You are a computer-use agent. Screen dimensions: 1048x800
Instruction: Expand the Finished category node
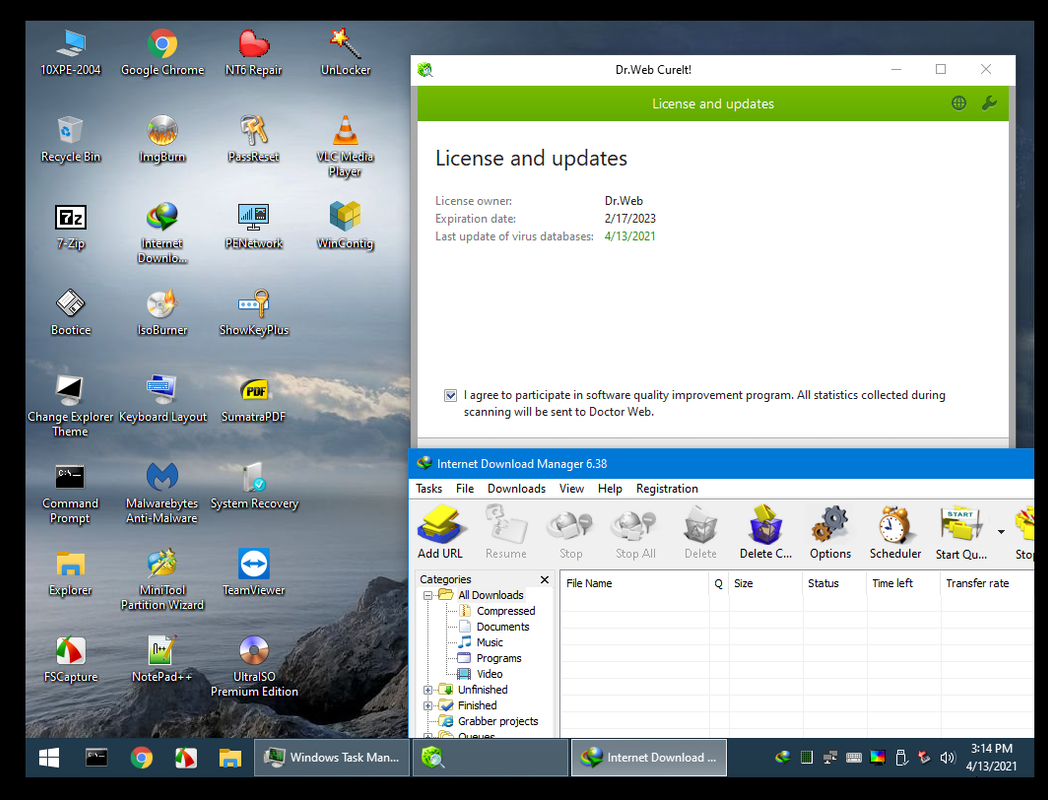pyautogui.click(x=428, y=705)
